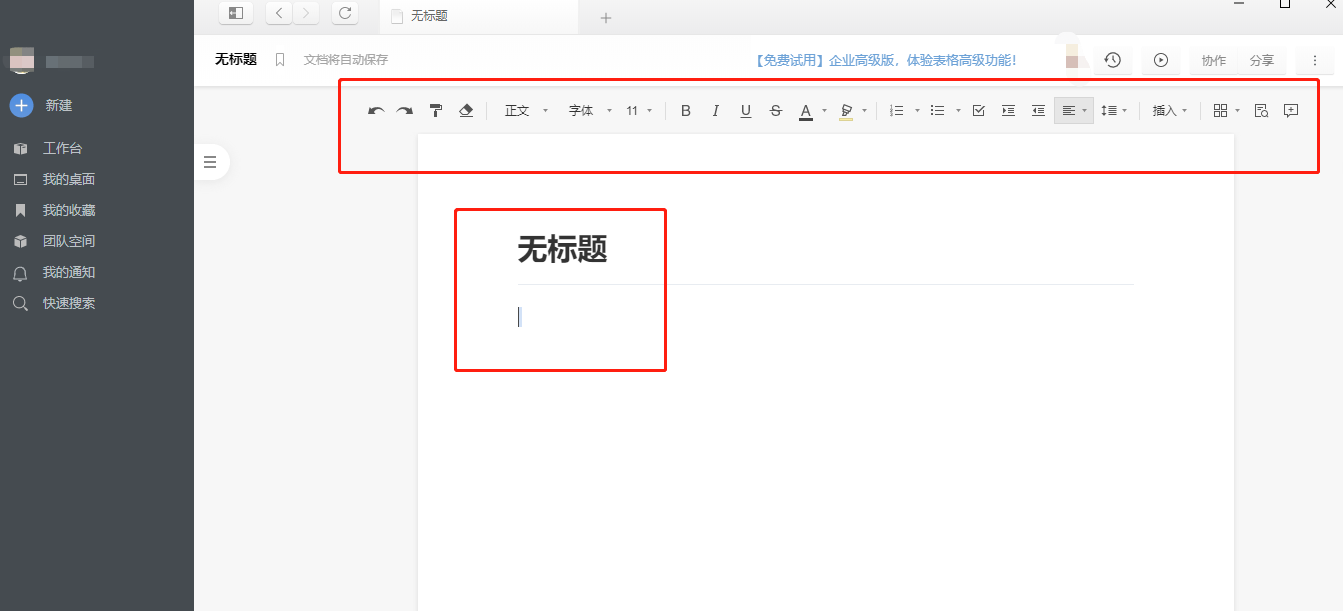Toggle italic formatting
The height and width of the screenshot is (611, 1343).
click(x=715, y=110)
